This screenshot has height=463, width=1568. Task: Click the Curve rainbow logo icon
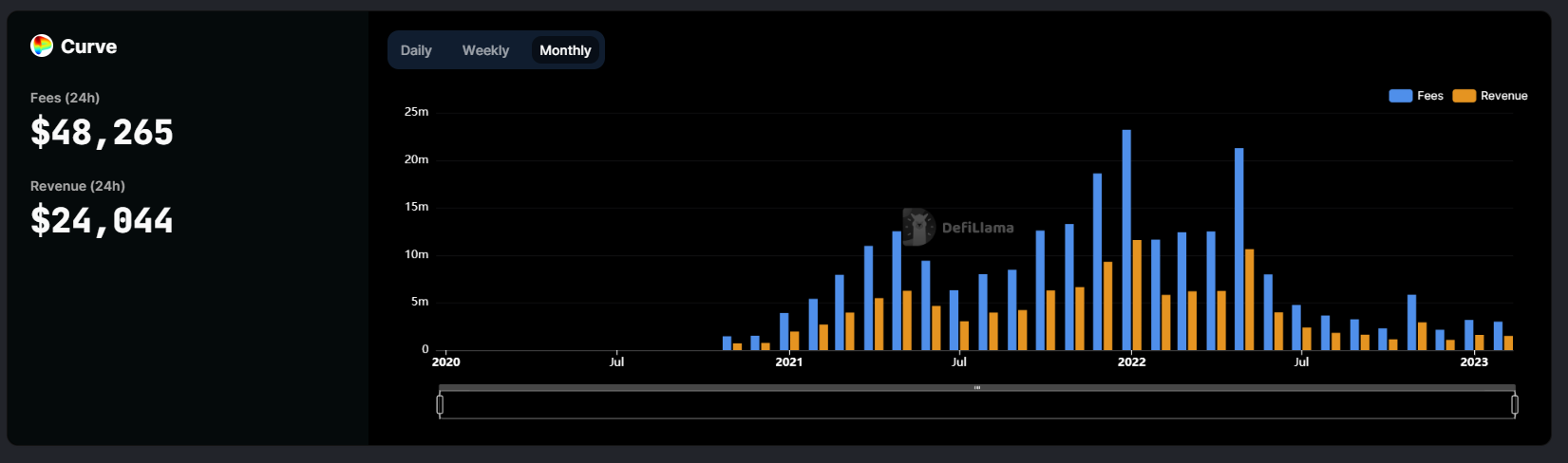(x=42, y=46)
